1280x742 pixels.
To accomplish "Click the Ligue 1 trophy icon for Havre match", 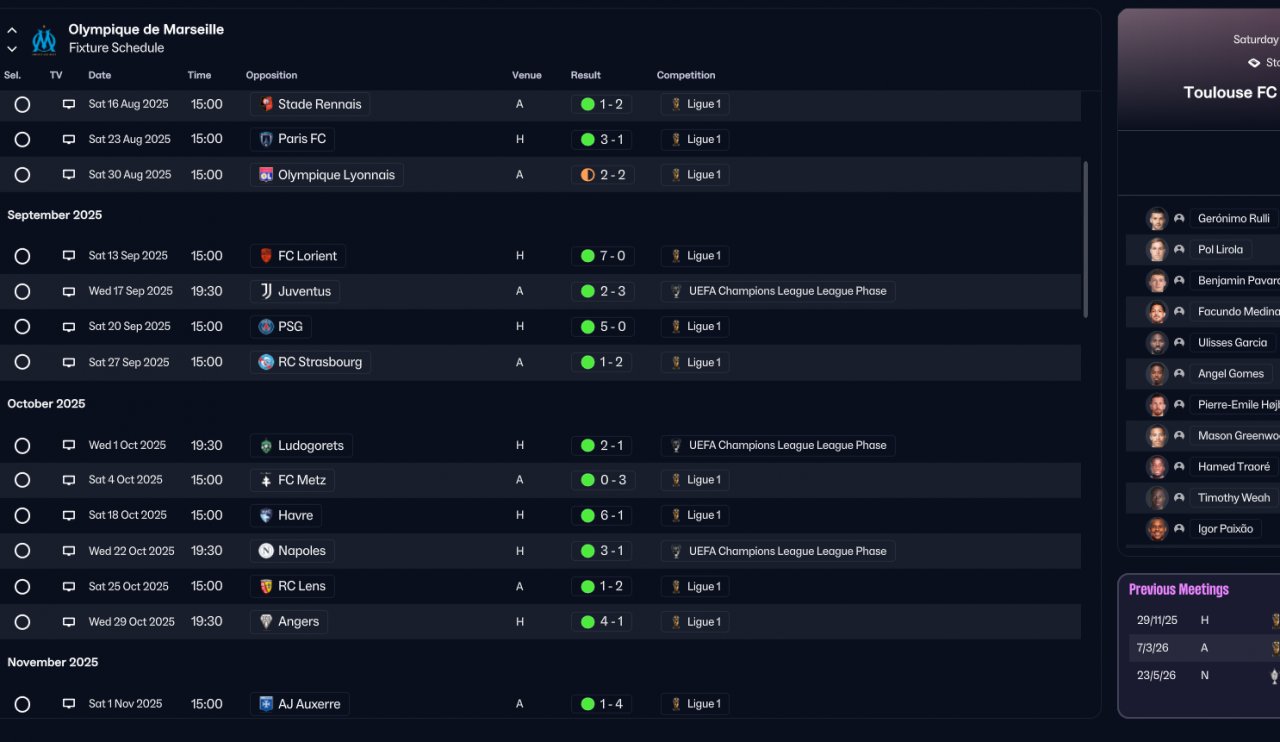I will [x=676, y=516].
